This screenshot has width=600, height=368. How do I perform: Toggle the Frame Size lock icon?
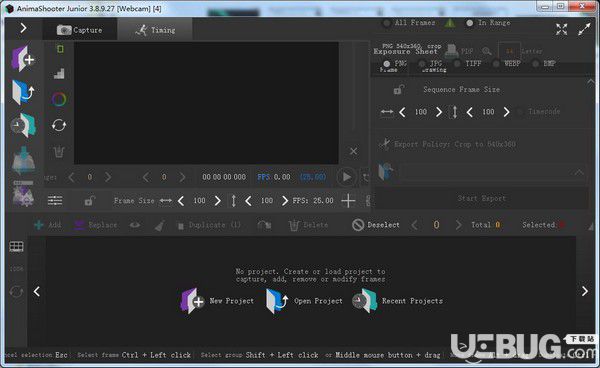(90, 200)
